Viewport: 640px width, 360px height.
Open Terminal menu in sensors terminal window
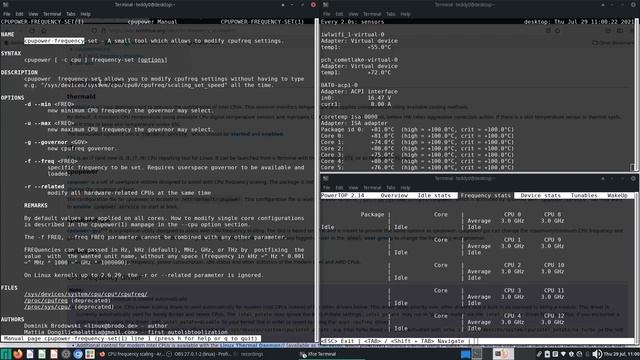[372, 14]
